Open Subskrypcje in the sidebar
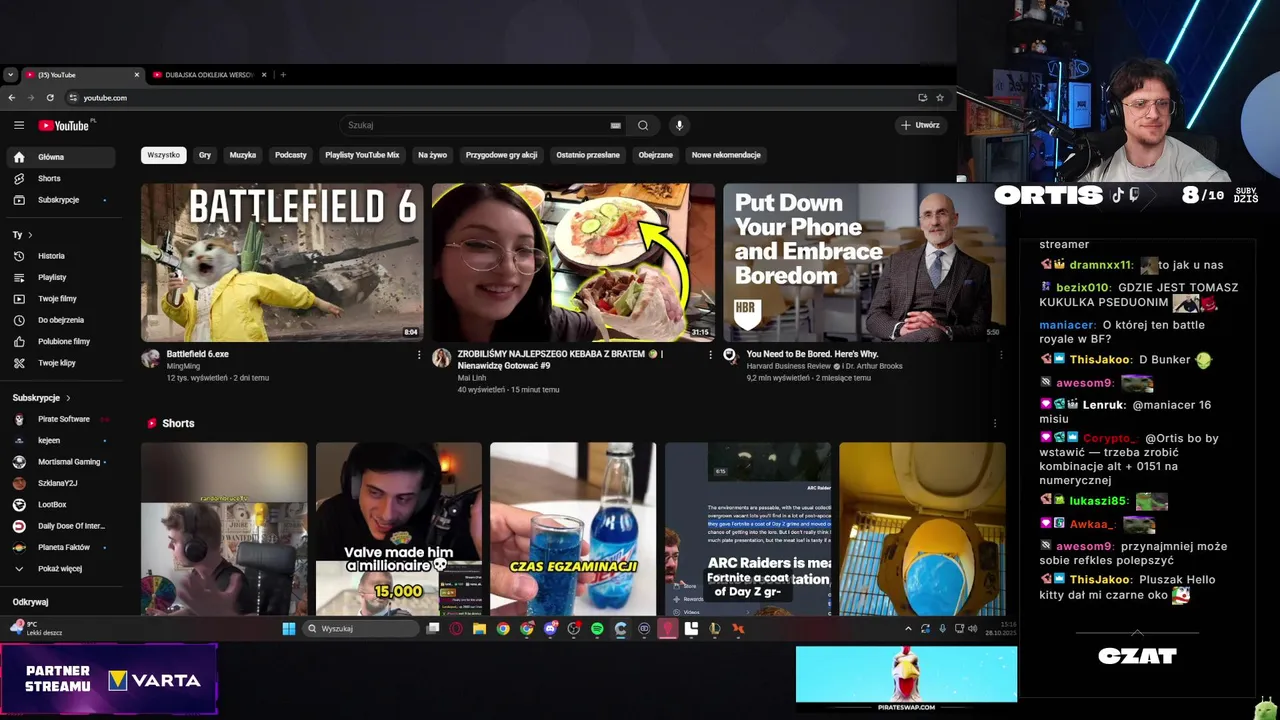 click(60, 200)
